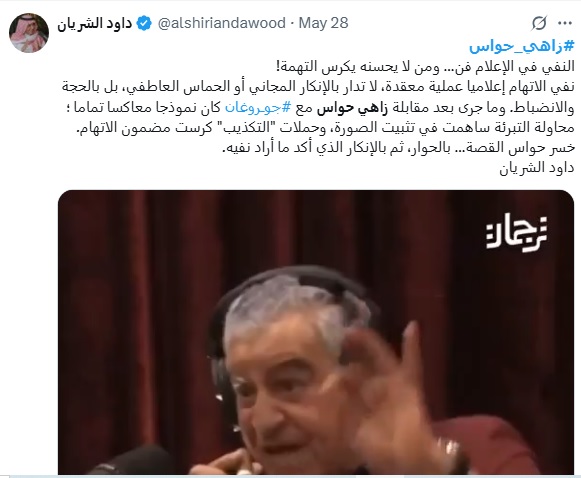Click the tweet line starting محاولة التبرئة
581x478 pixels.
pos(325,128)
